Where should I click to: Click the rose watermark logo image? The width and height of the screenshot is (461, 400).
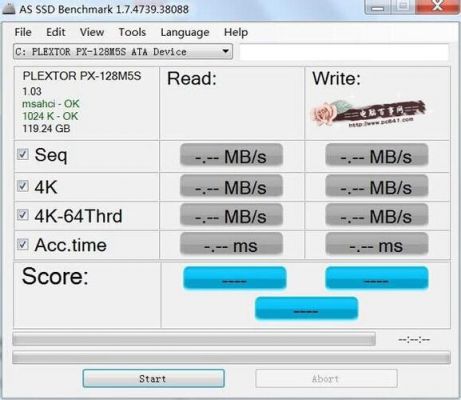coord(369,114)
